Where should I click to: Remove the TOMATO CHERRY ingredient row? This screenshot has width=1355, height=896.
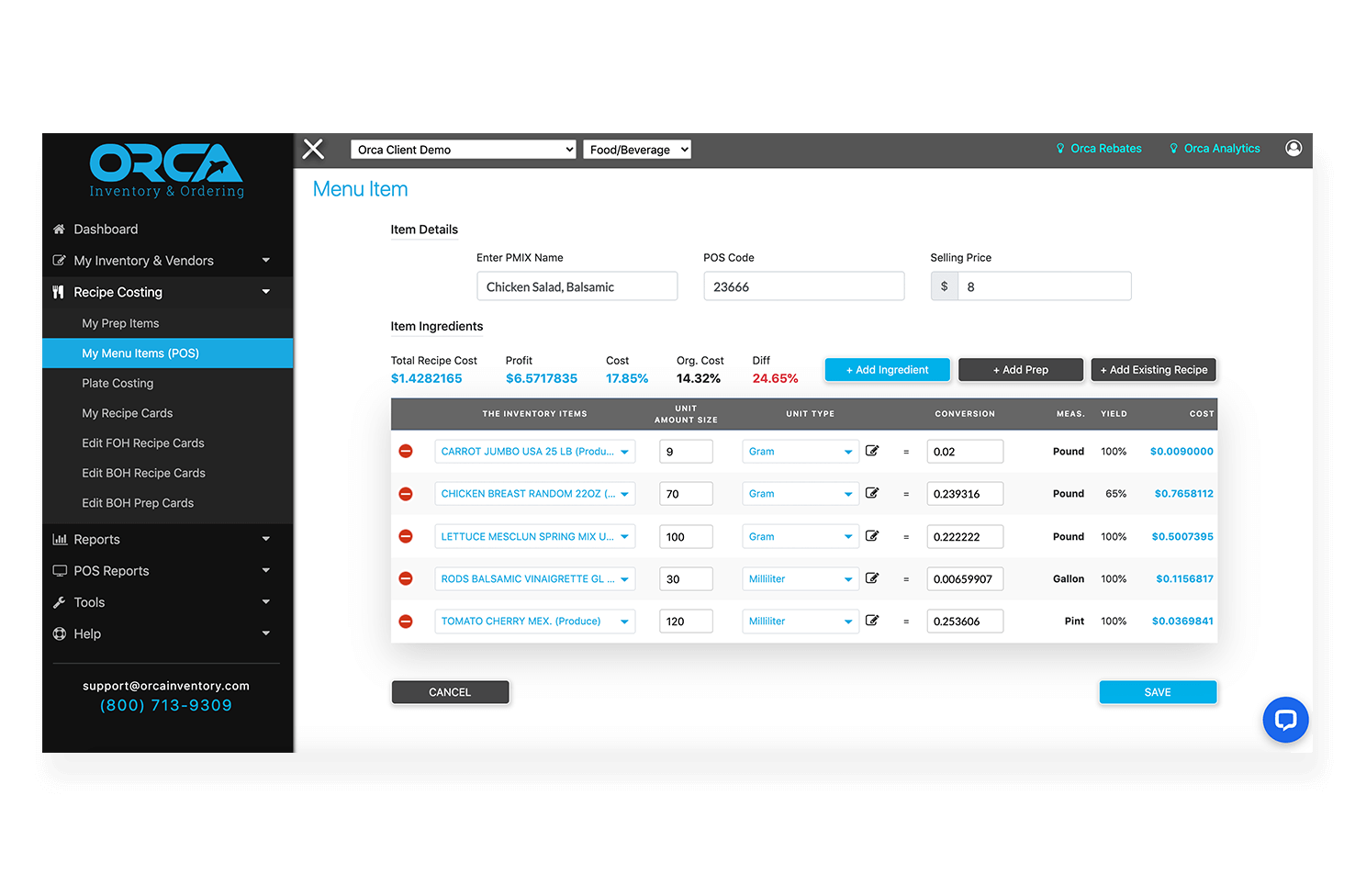click(x=406, y=622)
